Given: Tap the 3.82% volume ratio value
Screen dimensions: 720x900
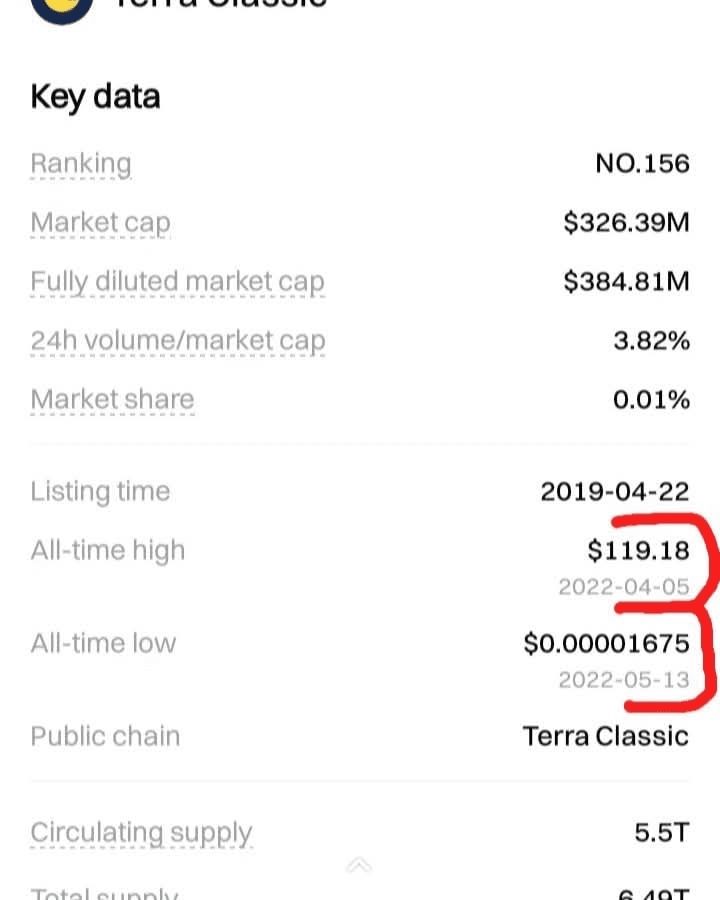Looking at the screenshot, I should [x=651, y=341].
